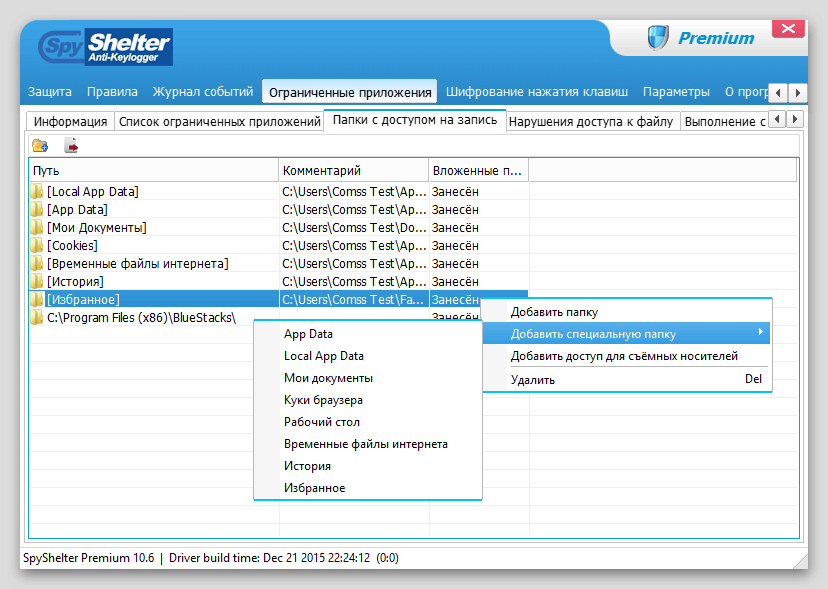
Task: Click folder icon of [Cookies] row
Action: (36, 245)
